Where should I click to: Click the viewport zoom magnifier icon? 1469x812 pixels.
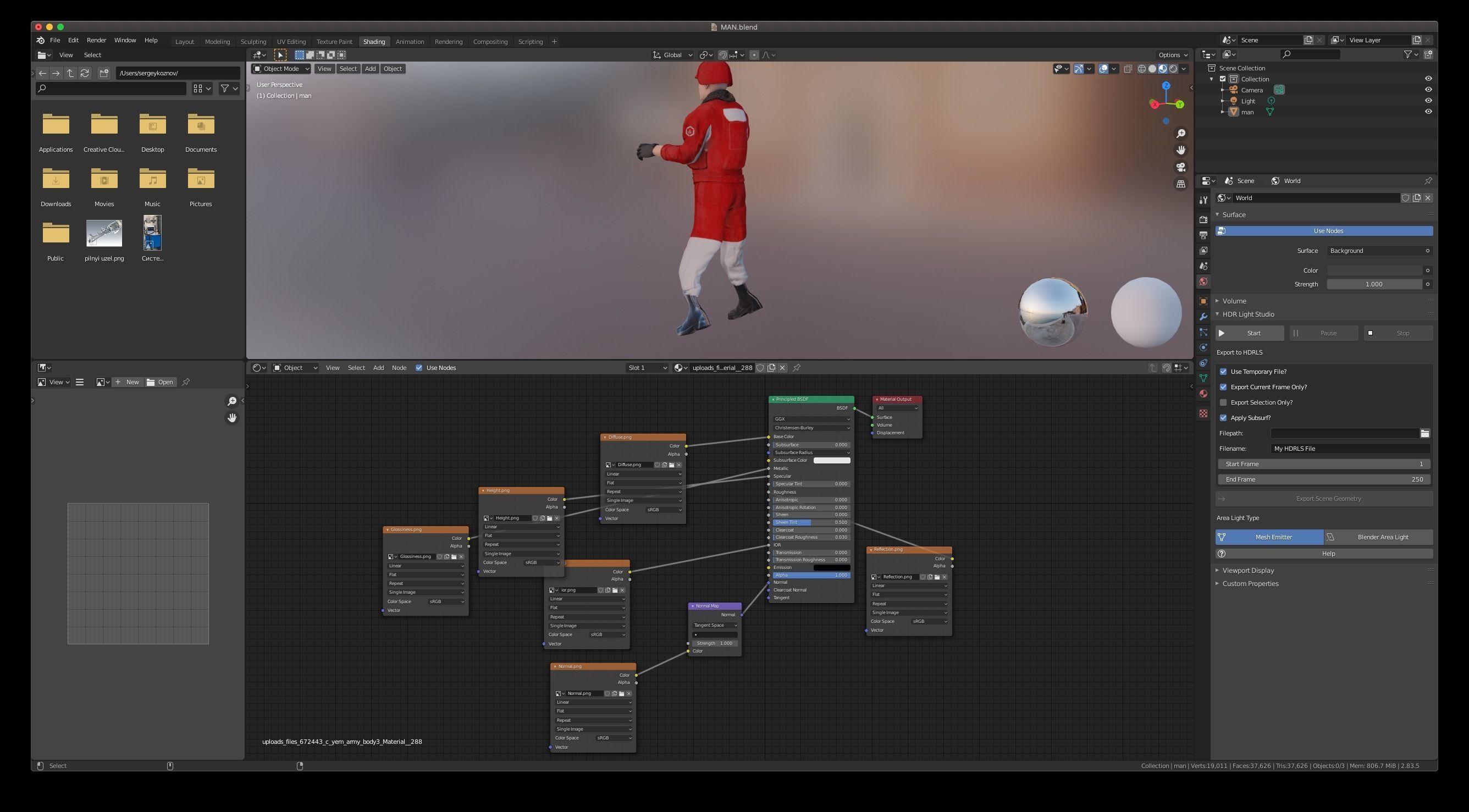click(1180, 134)
